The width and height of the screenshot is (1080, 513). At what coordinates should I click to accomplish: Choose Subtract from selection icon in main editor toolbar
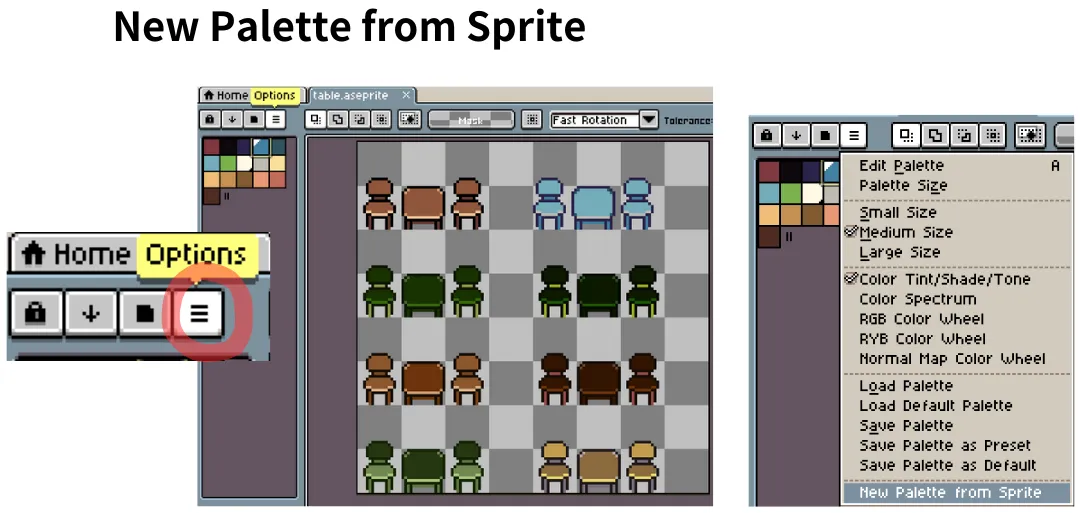(x=359, y=120)
